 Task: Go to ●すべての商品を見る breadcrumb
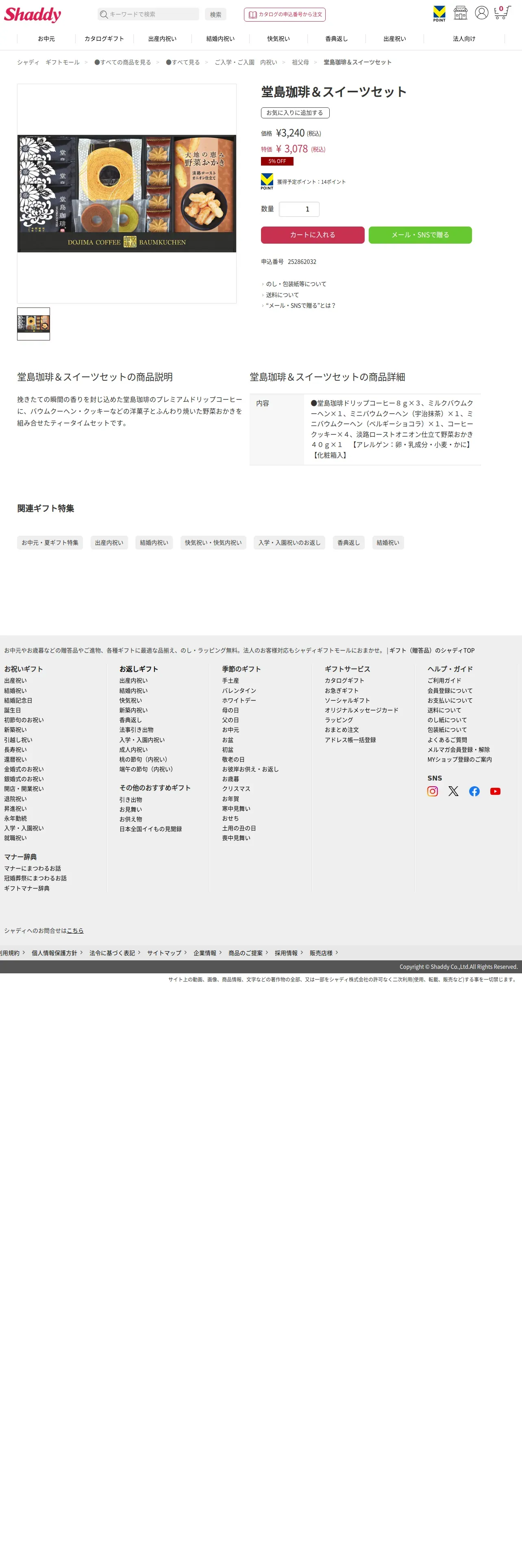click(x=122, y=62)
